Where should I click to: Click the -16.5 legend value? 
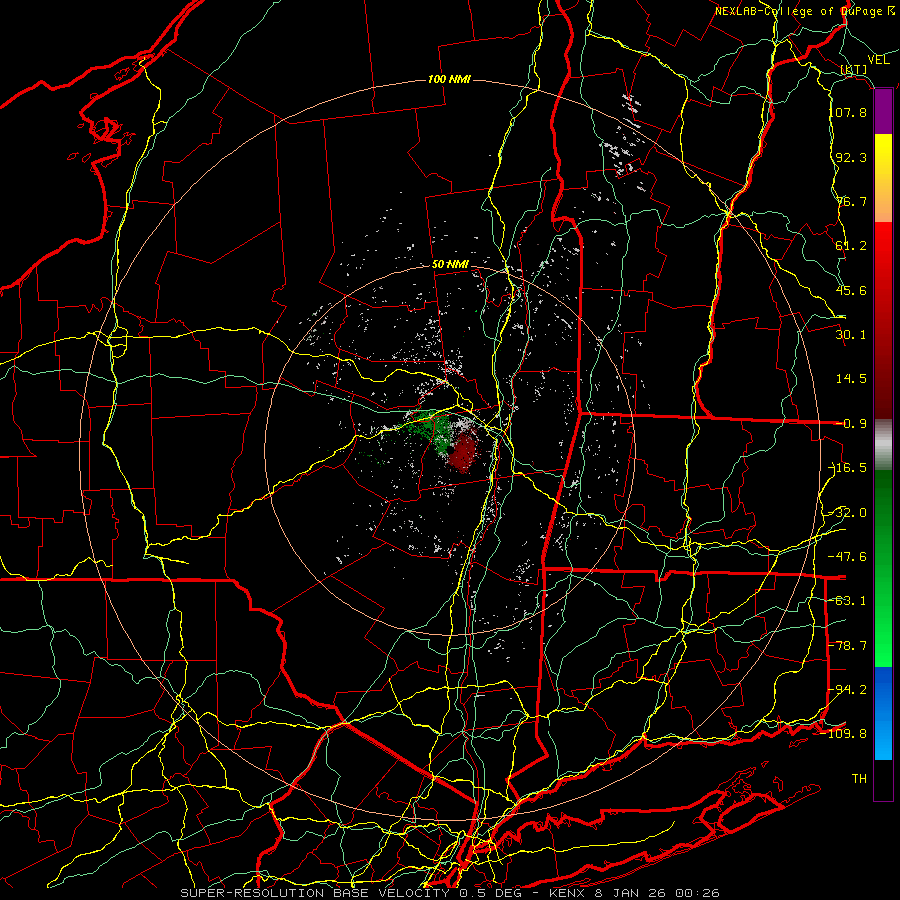coord(848,468)
